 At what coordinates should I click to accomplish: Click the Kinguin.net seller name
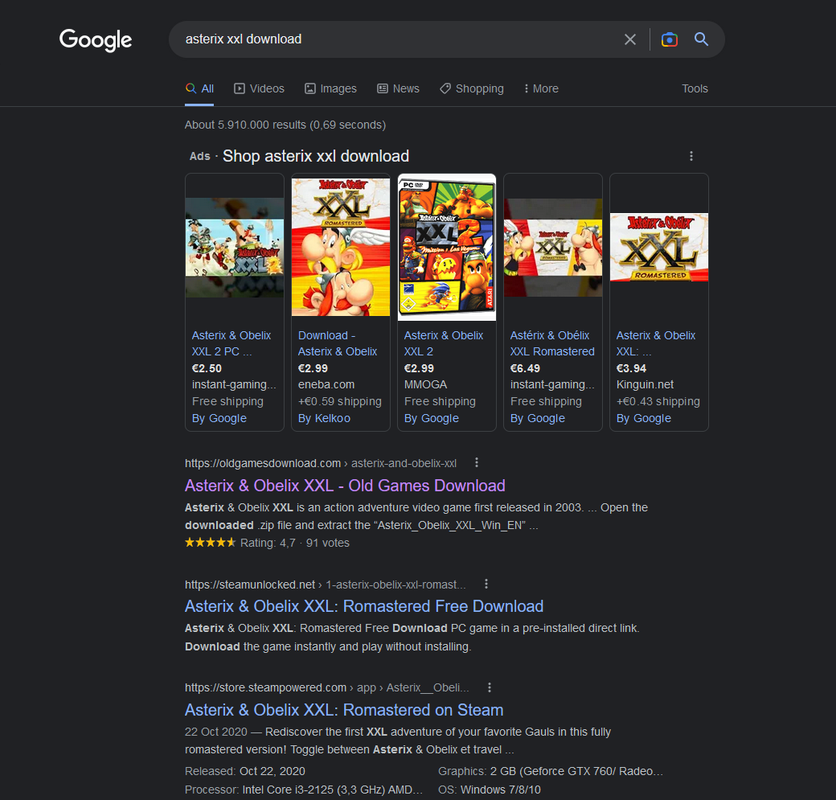[x=645, y=385]
